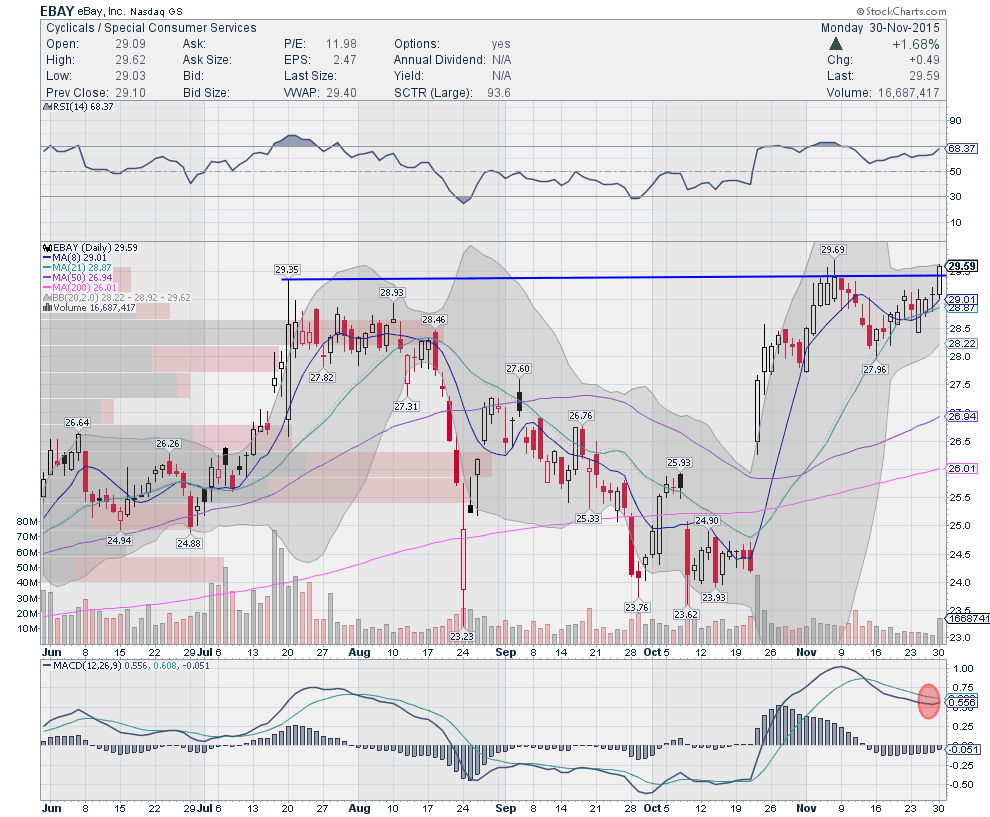Click the 26.26 price annotation
The image size is (990, 817).
click(168, 444)
